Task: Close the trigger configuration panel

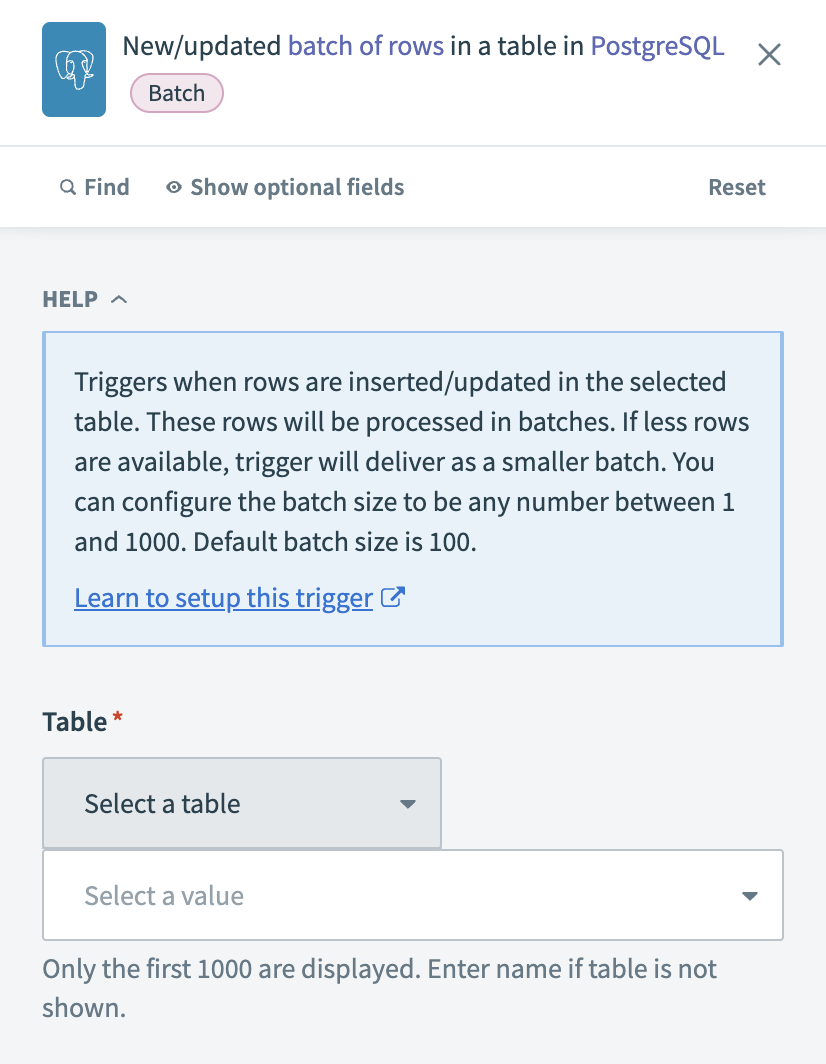Action: coord(769,55)
